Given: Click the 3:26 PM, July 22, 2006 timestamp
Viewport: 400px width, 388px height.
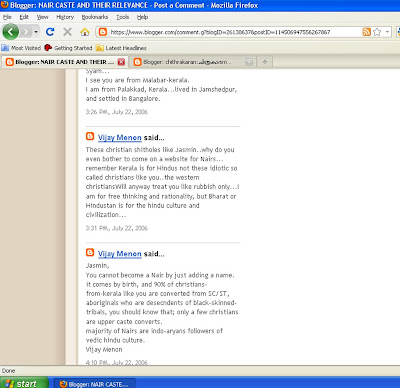Looking at the screenshot, I should (117, 112).
